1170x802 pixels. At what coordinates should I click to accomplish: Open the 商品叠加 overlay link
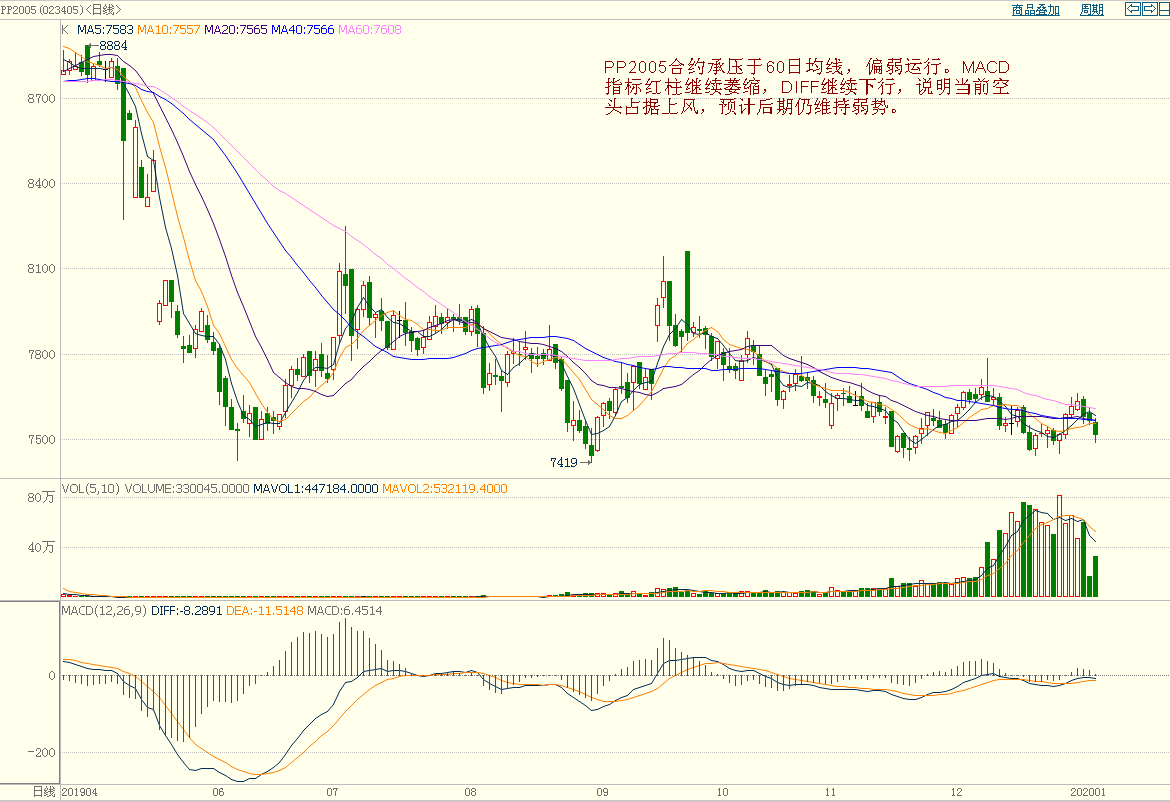click(x=1035, y=10)
